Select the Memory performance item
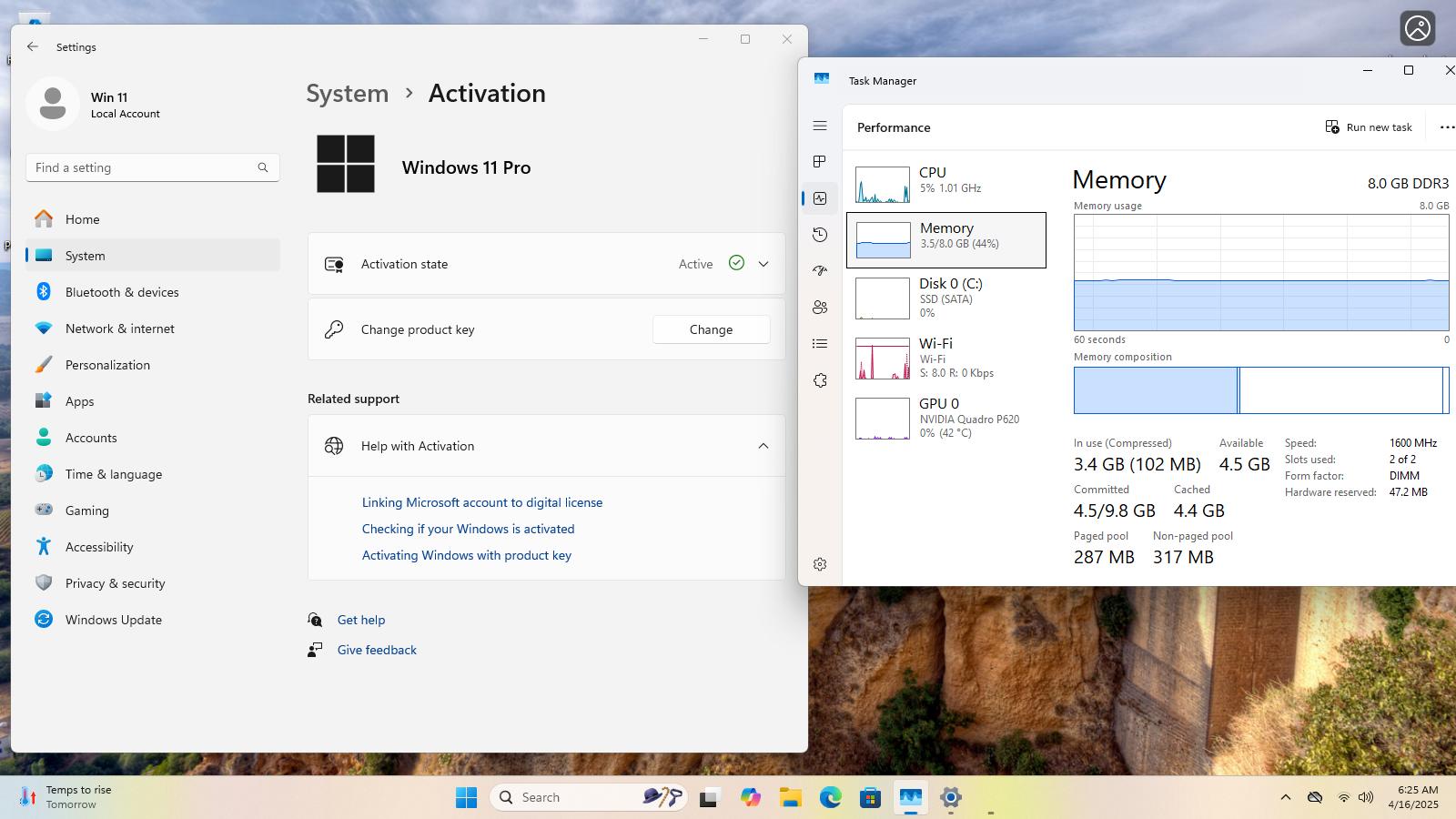The width and height of the screenshot is (1456, 819). coord(946,240)
